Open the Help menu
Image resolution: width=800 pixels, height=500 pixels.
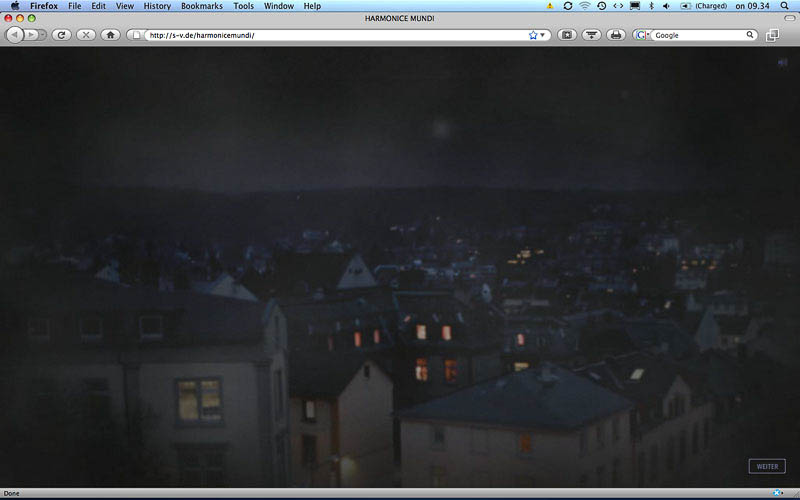[x=312, y=6]
